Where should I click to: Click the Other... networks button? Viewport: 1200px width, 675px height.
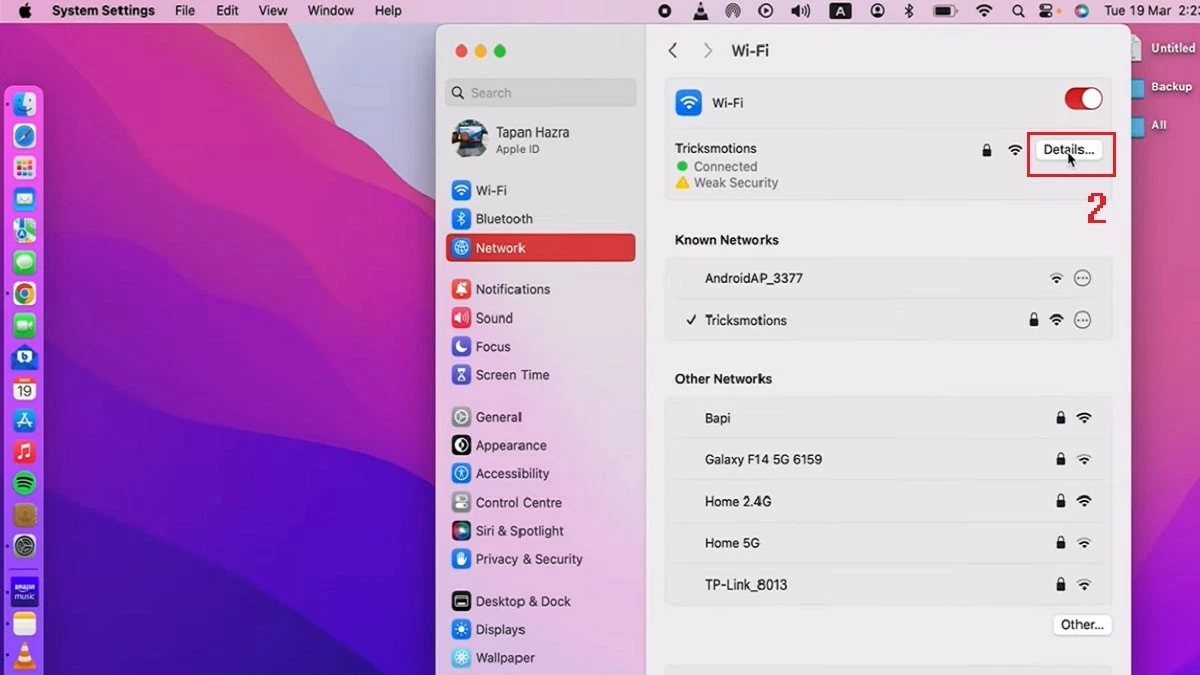[1082, 625]
